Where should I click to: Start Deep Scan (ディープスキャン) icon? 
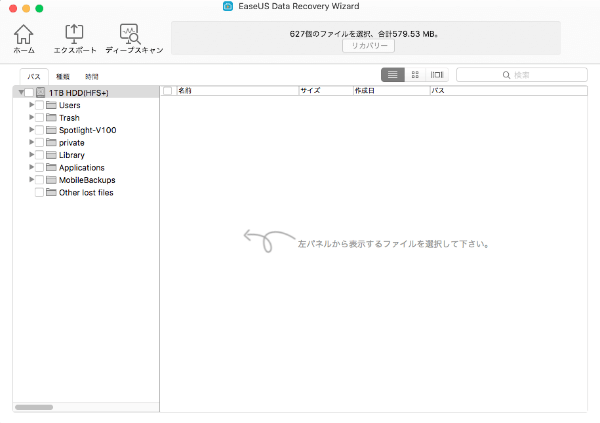[130, 34]
